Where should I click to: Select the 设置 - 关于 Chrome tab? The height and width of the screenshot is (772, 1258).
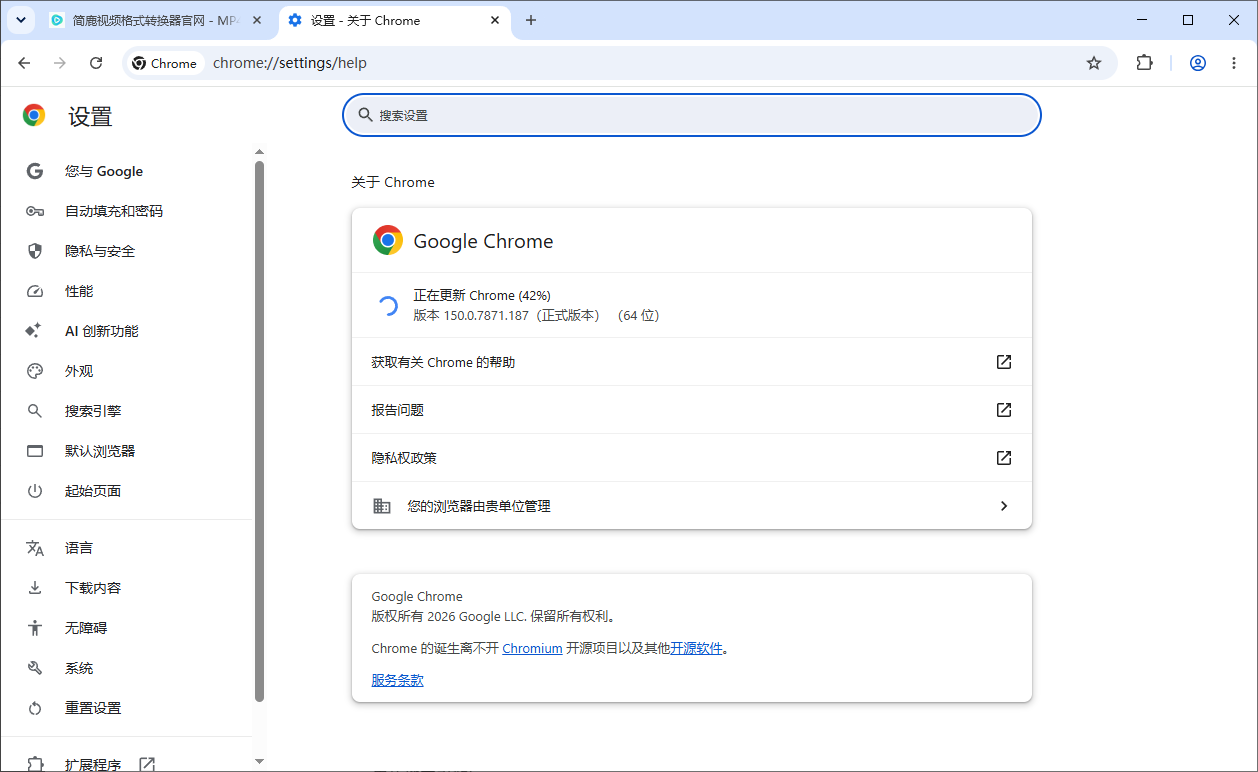(395, 20)
